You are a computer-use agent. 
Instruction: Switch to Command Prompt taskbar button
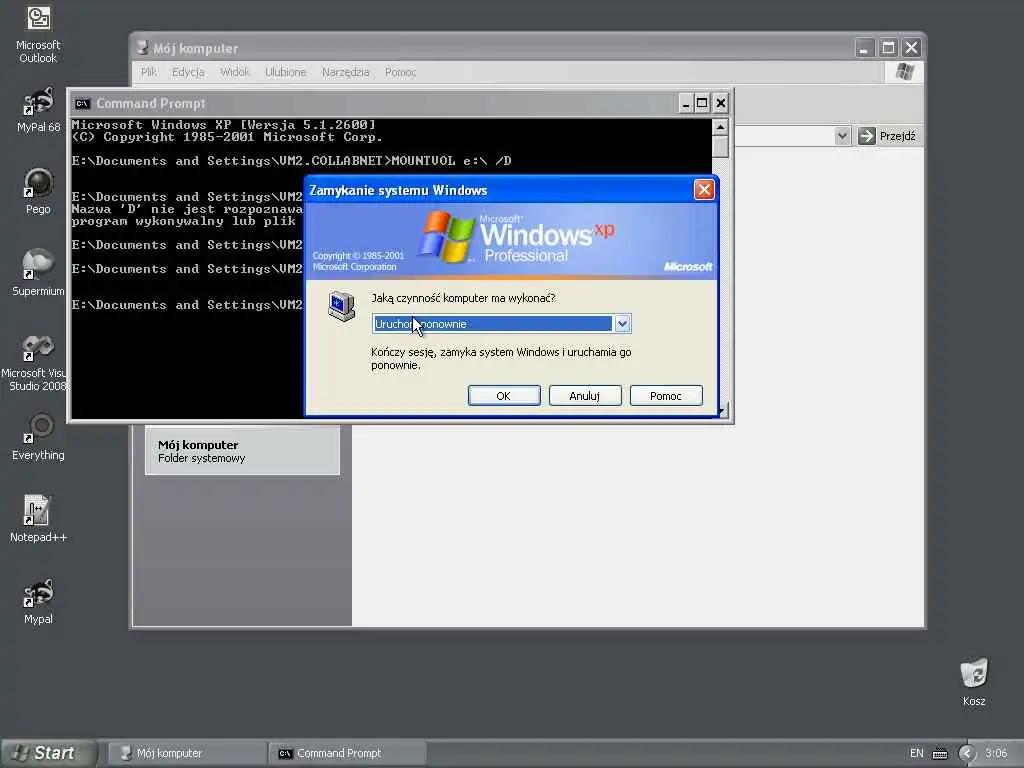[347, 753]
